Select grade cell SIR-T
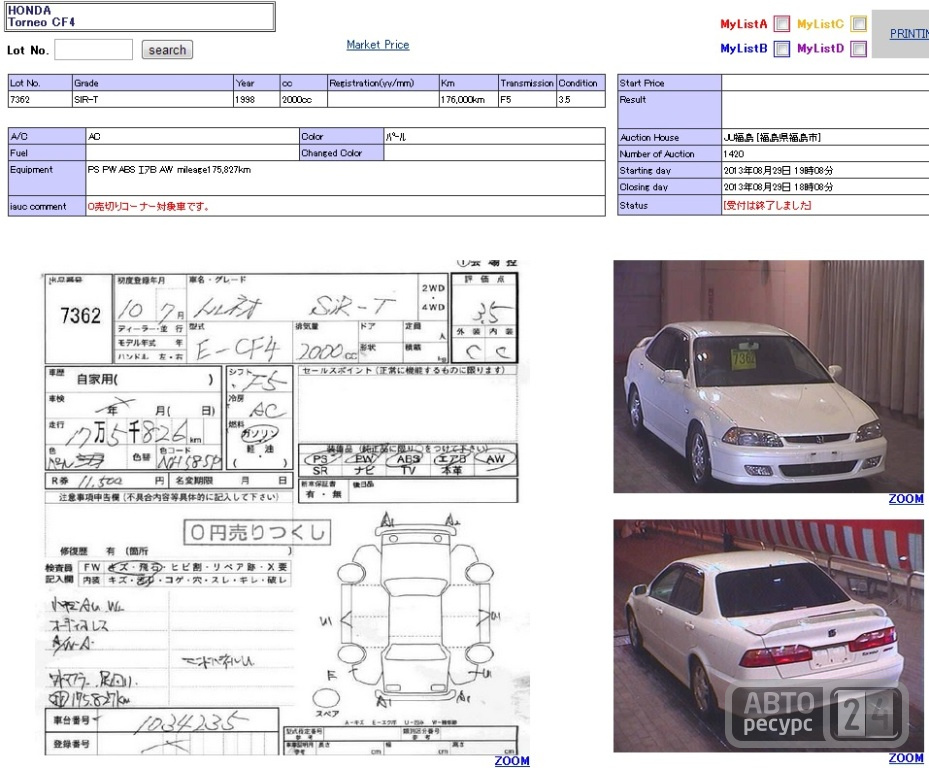This screenshot has height=768, width=929. tap(153, 100)
